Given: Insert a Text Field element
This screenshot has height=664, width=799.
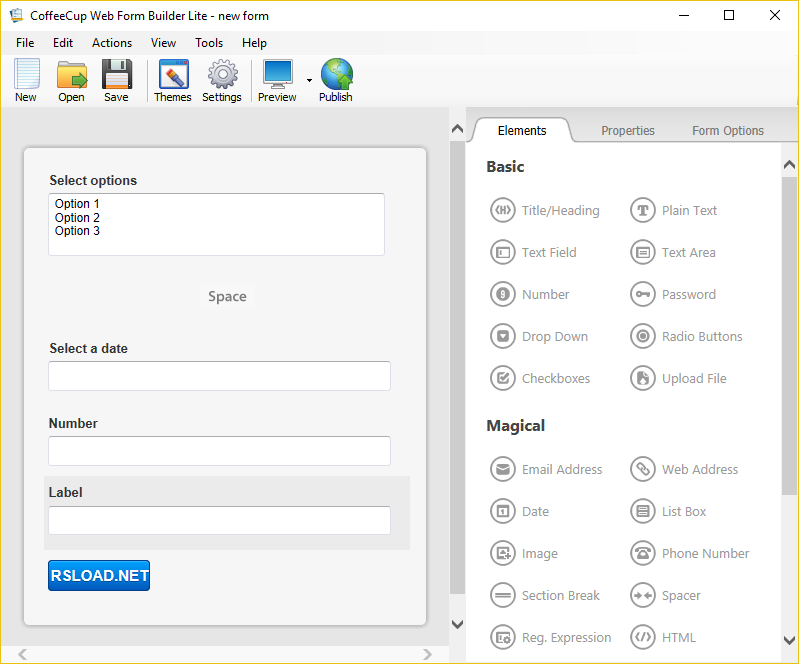Looking at the screenshot, I should coord(533,253).
